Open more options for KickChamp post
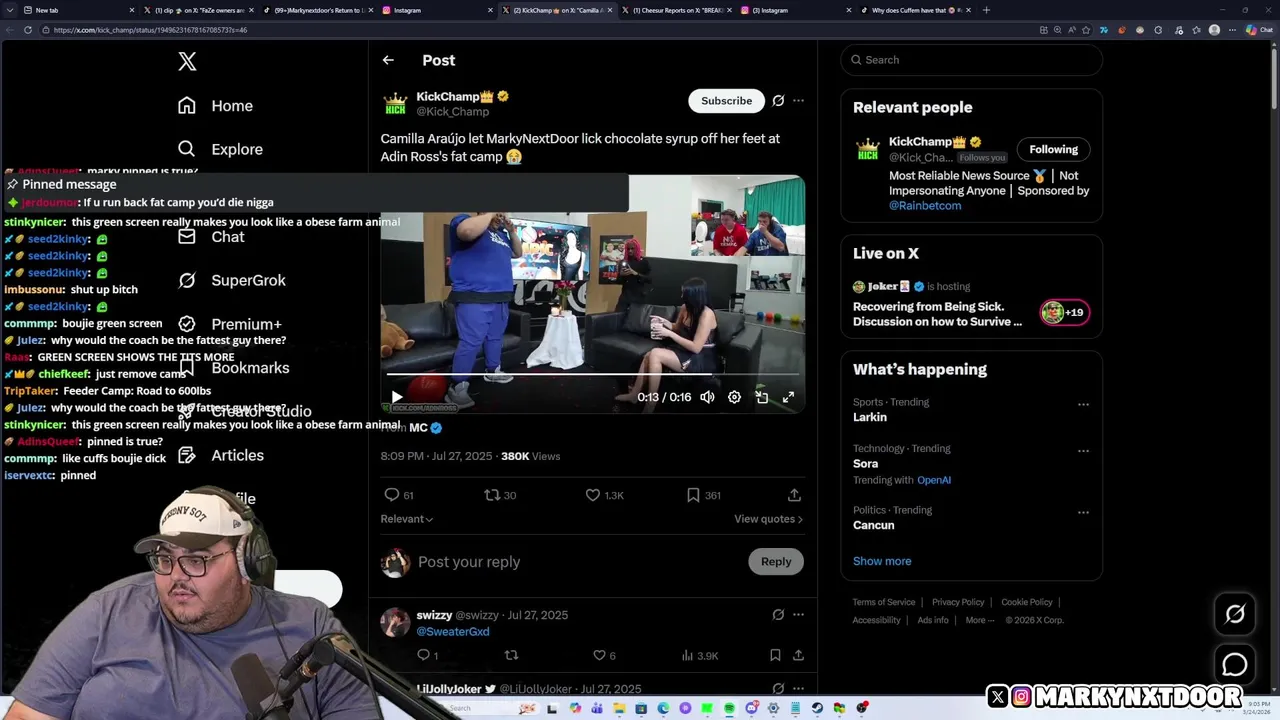This screenshot has height=720, width=1280. point(798,100)
